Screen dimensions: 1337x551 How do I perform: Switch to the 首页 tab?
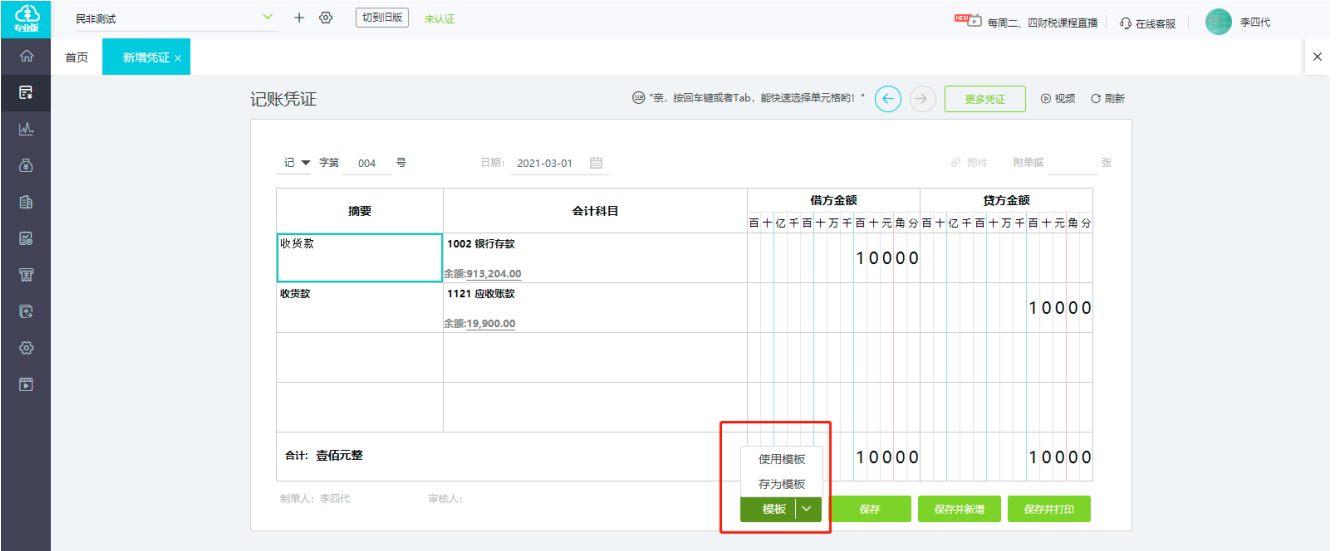click(77, 58)
